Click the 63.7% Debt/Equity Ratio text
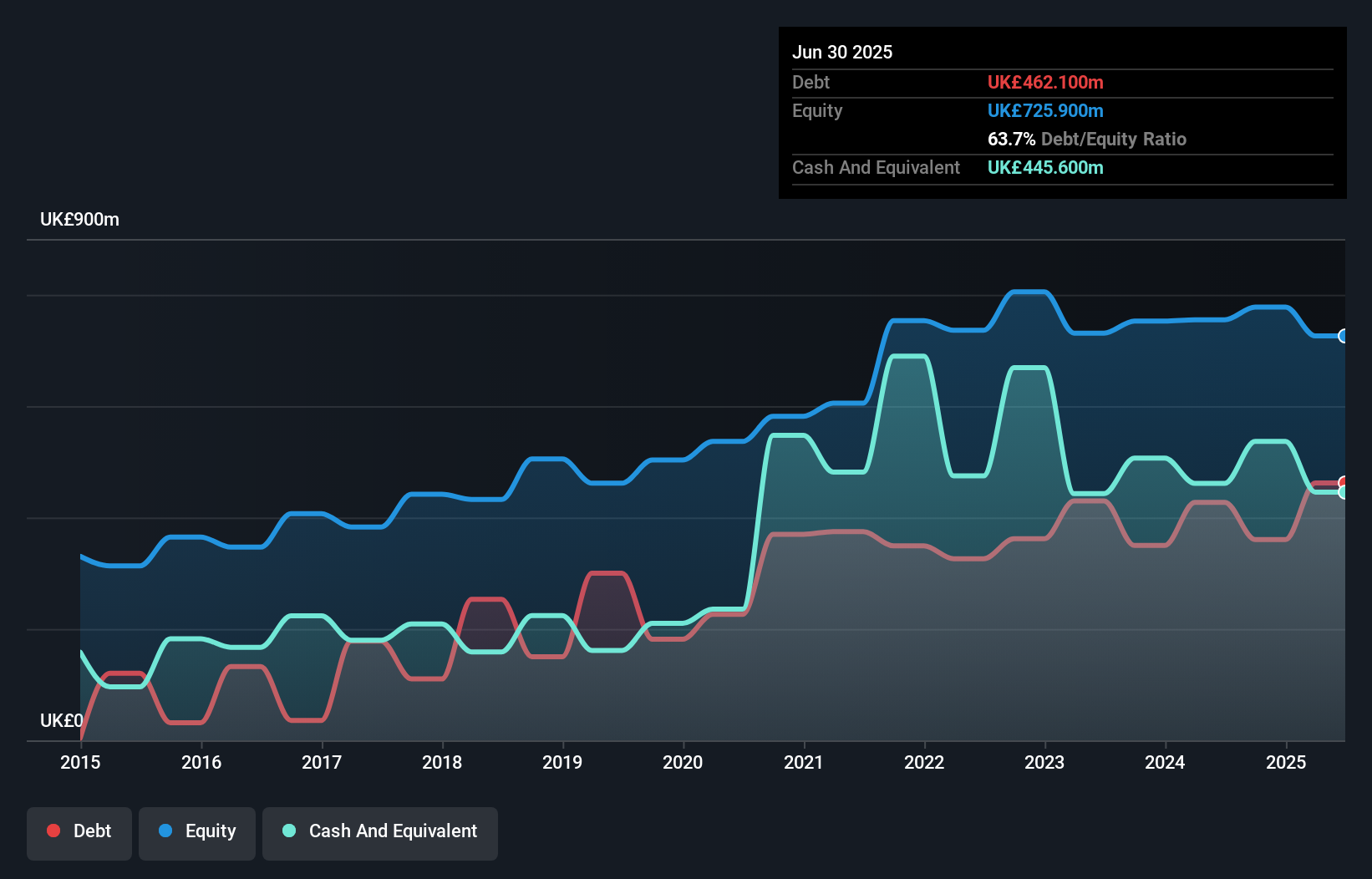The image size is (1372, 879). 1086,139
